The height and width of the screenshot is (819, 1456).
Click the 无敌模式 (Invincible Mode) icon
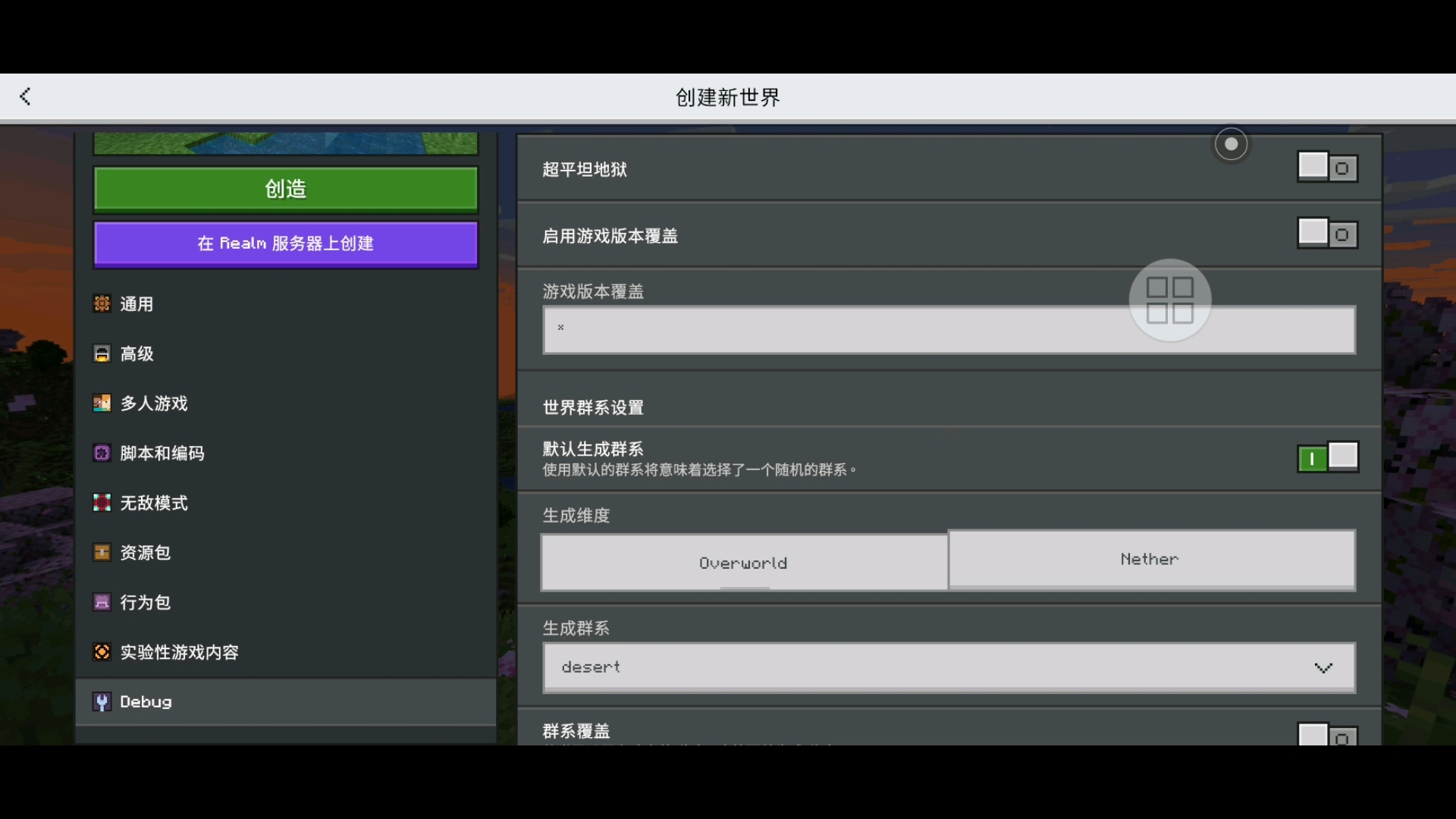pyautogui.click(x=101, y=502)
